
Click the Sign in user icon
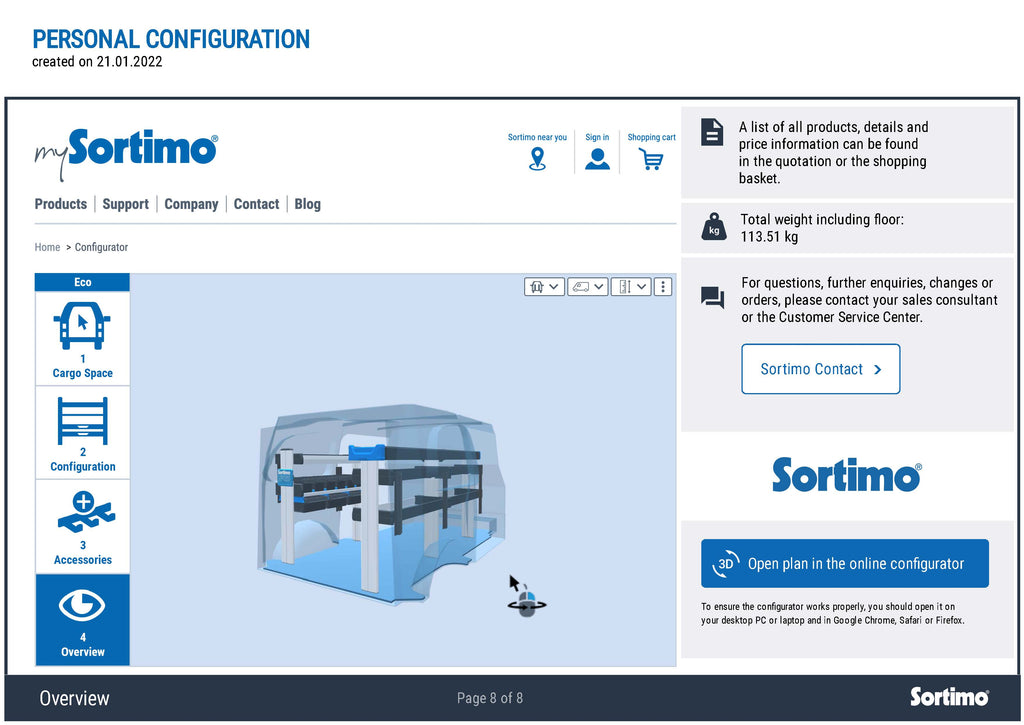click(x=597, y=159)
